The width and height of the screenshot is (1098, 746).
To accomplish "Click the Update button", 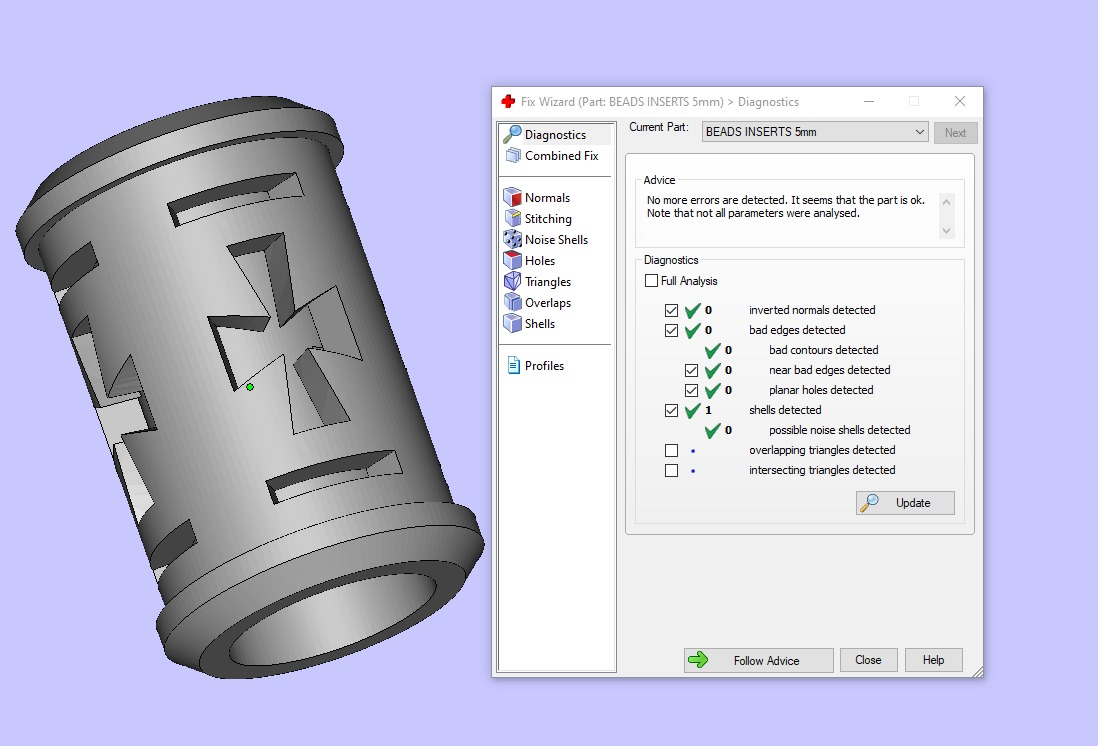I will pyautogui.click(x=905, y=503).
